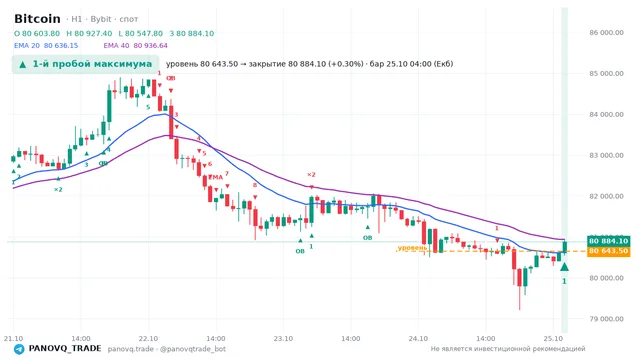
Task: Open the @panovqtrade_bot bot handle
Action: [x=193, y=349]
